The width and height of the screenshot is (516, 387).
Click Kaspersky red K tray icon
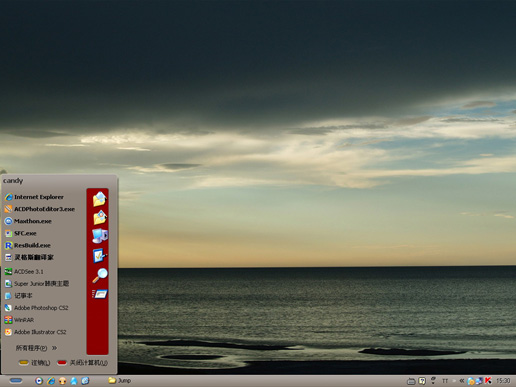[488, 380]
